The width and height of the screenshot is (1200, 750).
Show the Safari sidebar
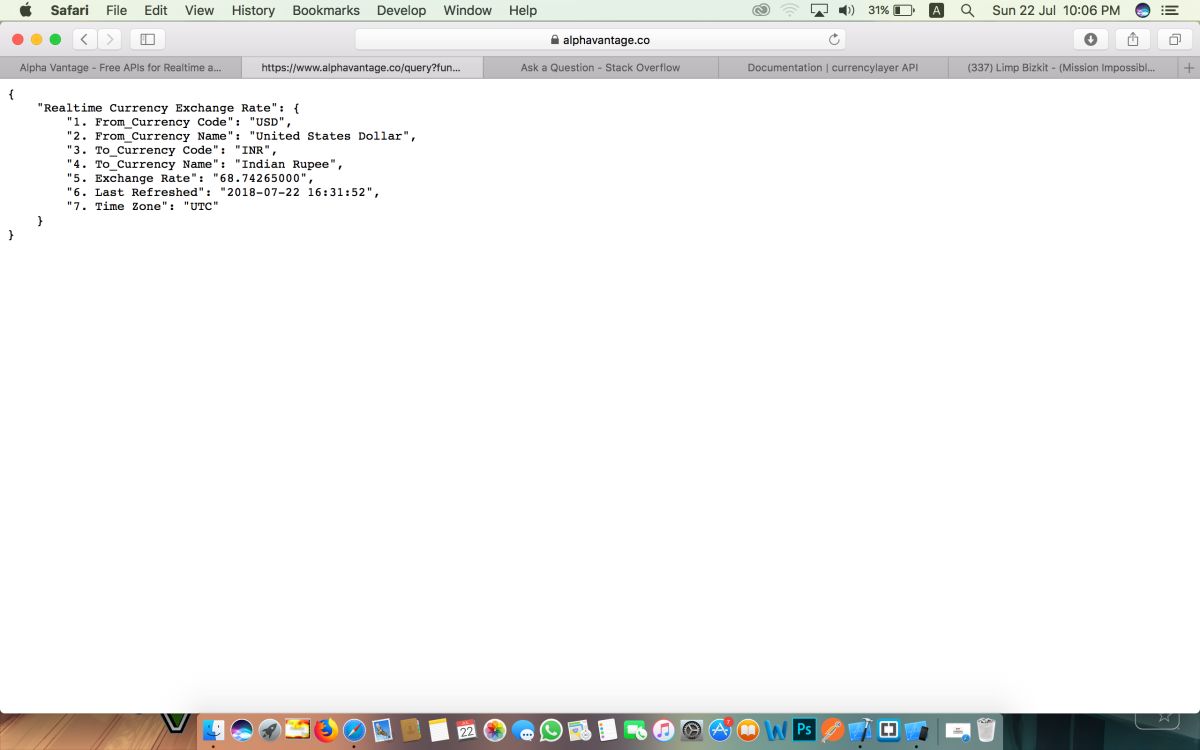pos(147,39)
